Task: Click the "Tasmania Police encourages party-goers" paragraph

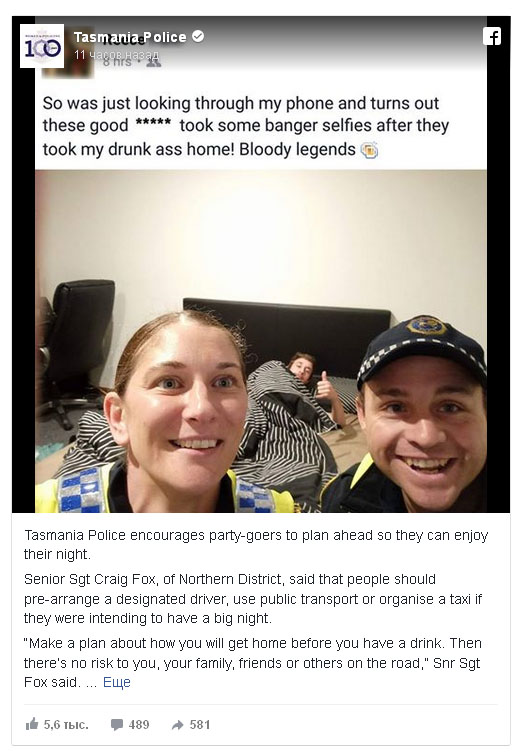Action: (x=256, y=544)
